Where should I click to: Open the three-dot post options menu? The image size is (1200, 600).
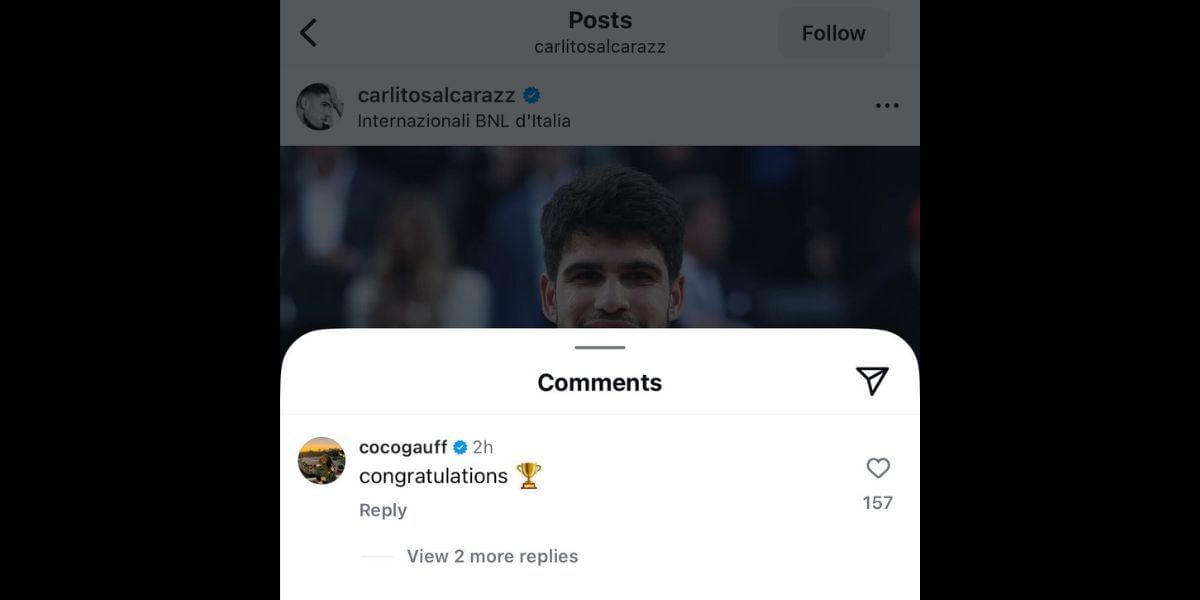point(886,106)
